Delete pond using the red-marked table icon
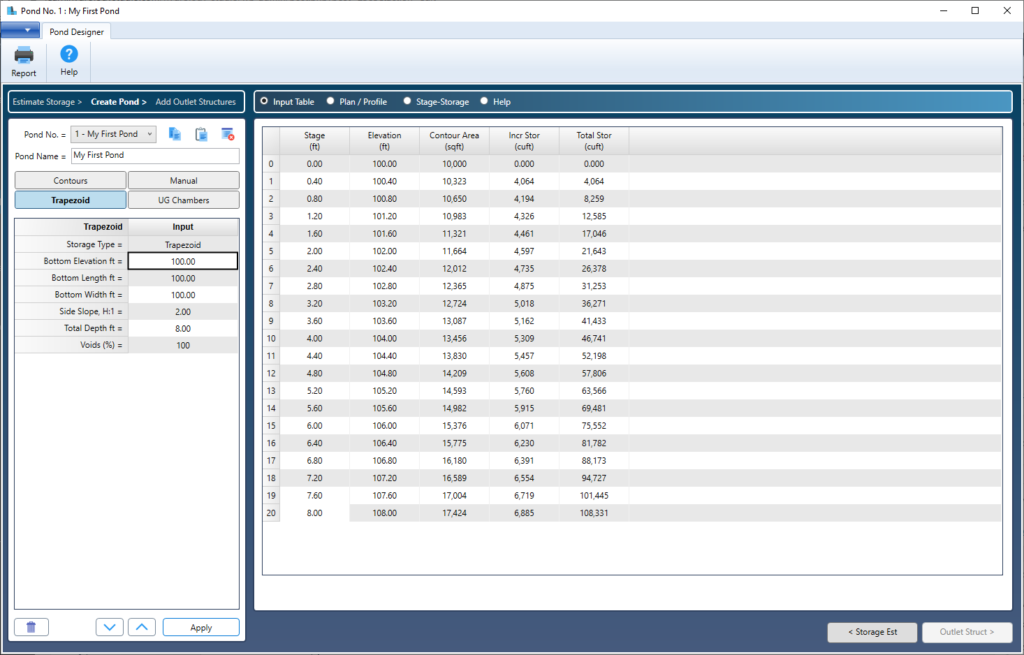Viewport: 1024px width, 655px height. click(x=227, y=134)
